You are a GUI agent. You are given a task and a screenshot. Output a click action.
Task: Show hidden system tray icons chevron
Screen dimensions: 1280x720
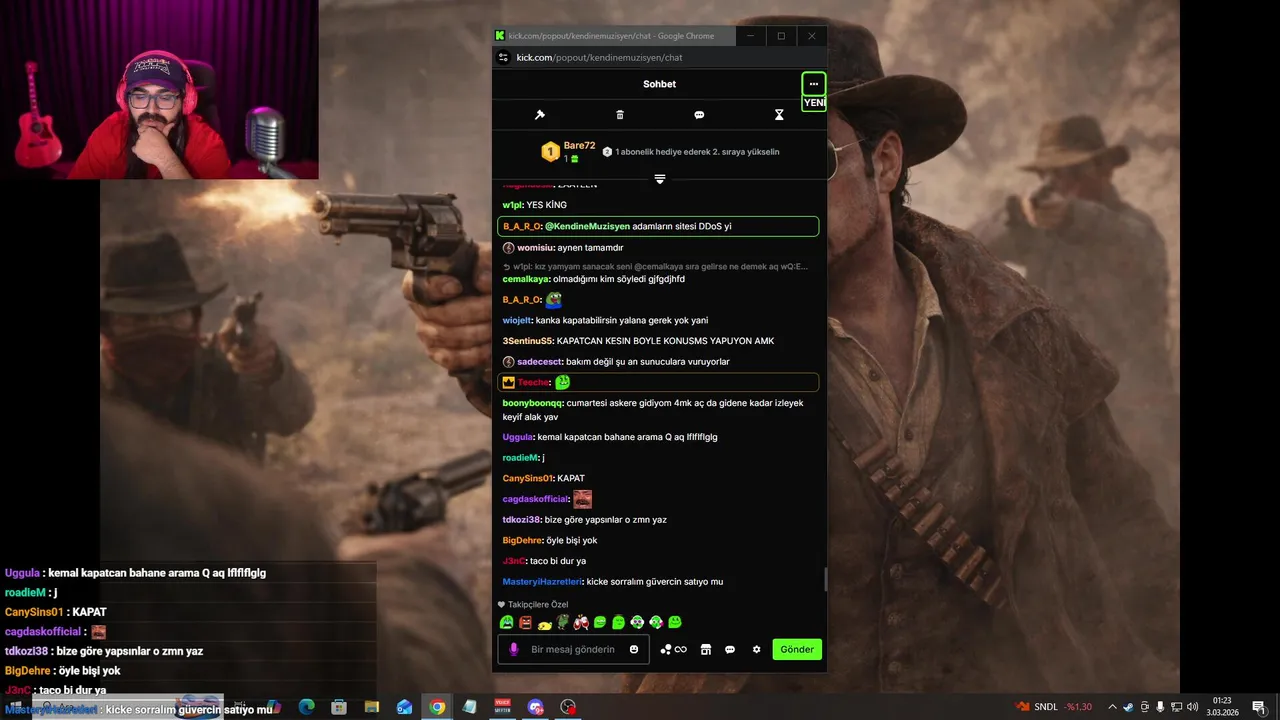click(x=1112, y=707)
